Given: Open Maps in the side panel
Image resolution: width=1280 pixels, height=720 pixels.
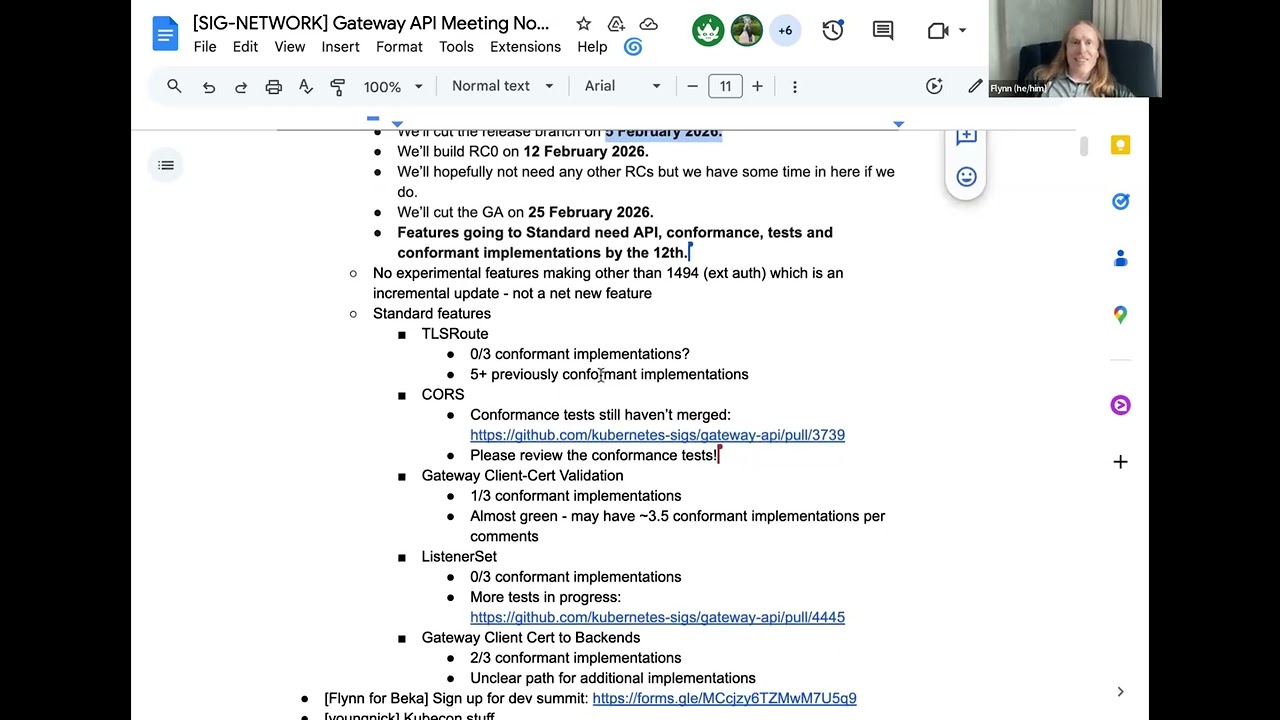Looking at the screenshot, I should (1120, 315).
